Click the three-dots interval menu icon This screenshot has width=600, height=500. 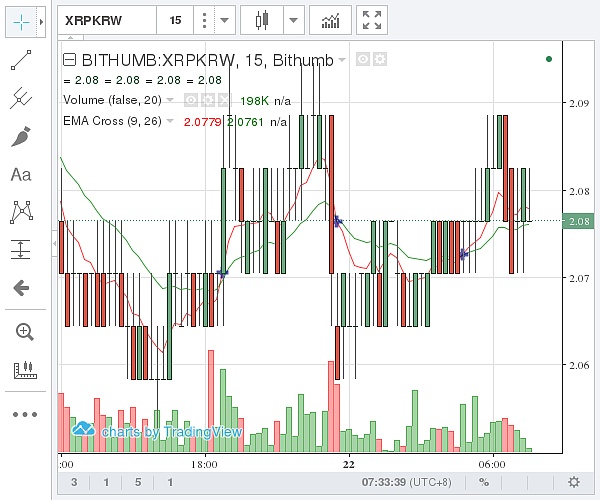point(204,20)
